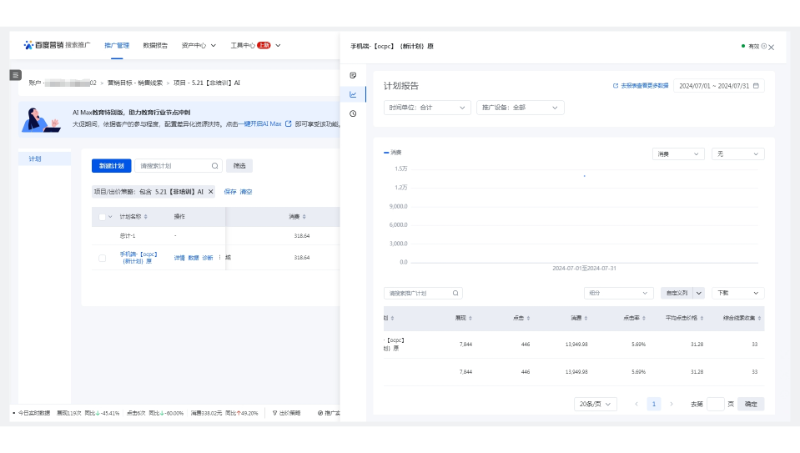Image resolution: width=800 pixels, height=453 pixels.
Task: Expand the dropdown arrow beside the select-all checkbox
Action: click(x=110, y=217)
